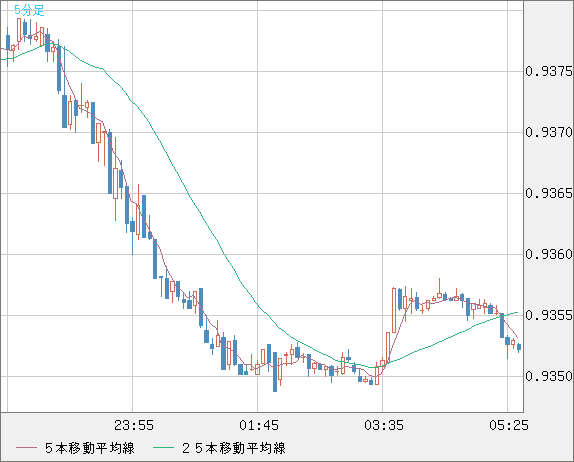Image resolution: width=574 pixels, height=462 pixels.
Task: Click the 05:25 time axis label
Action: (509, 425)
